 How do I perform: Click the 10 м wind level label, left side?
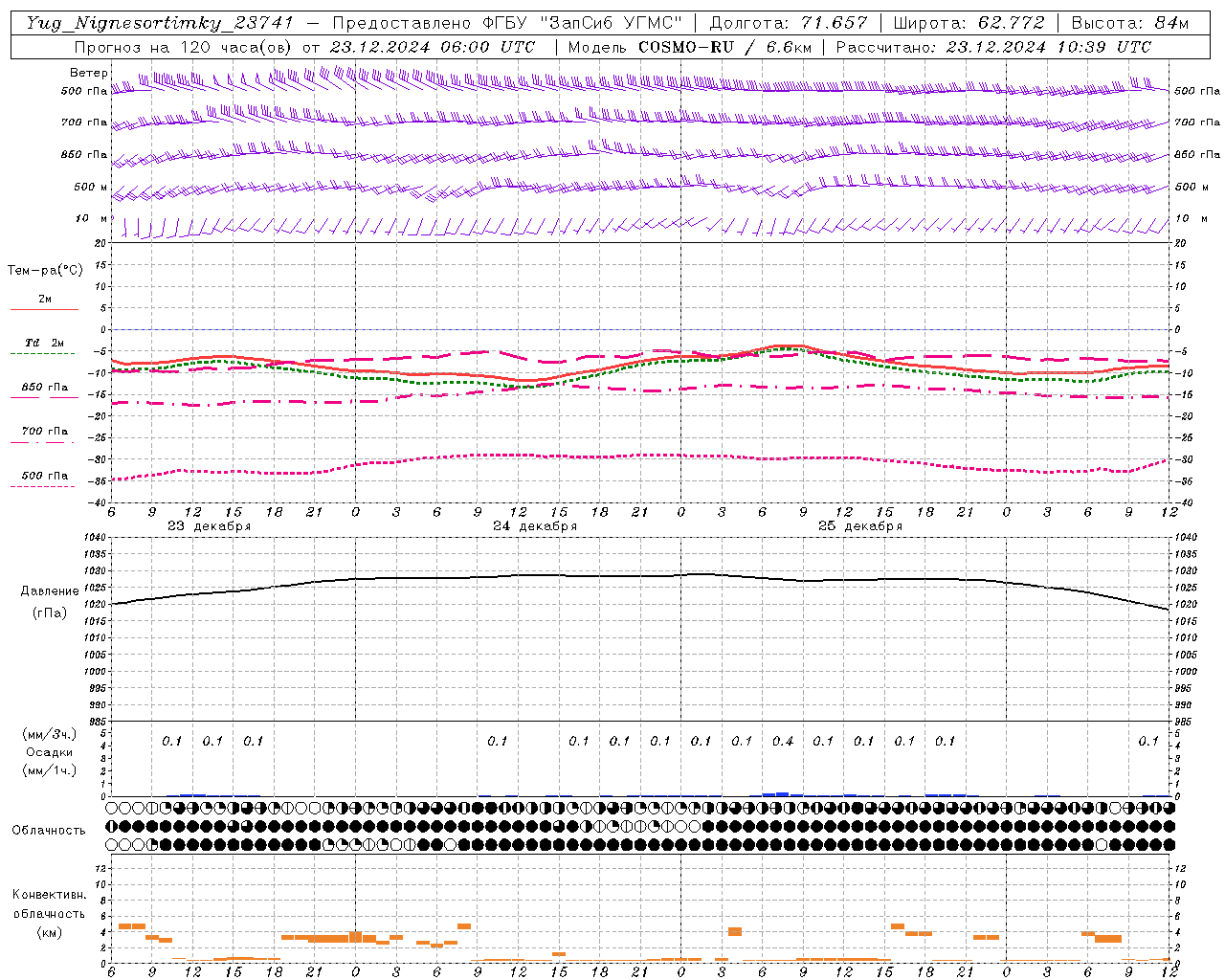[x=92, y=218]
